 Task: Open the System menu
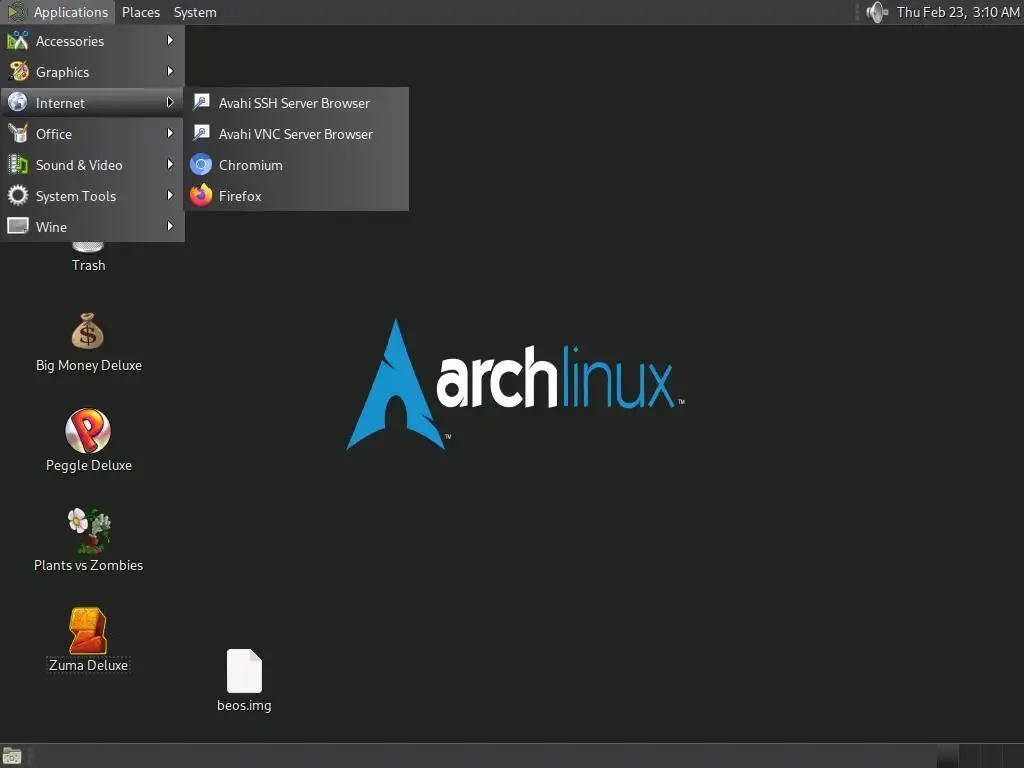tap(195, 12)
